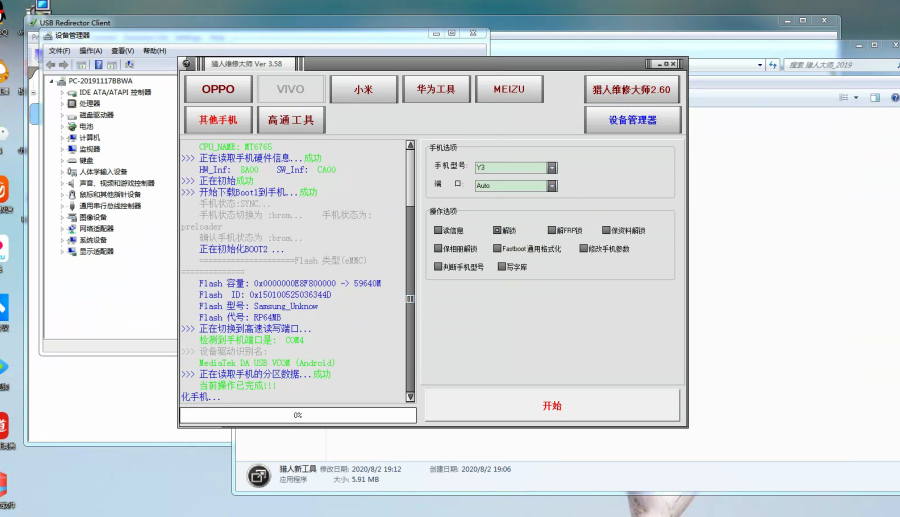The height and width of the screenshot is (517, 900).
Task: Enable the 保资料解锁 checkbox
Action: [606, 230]
